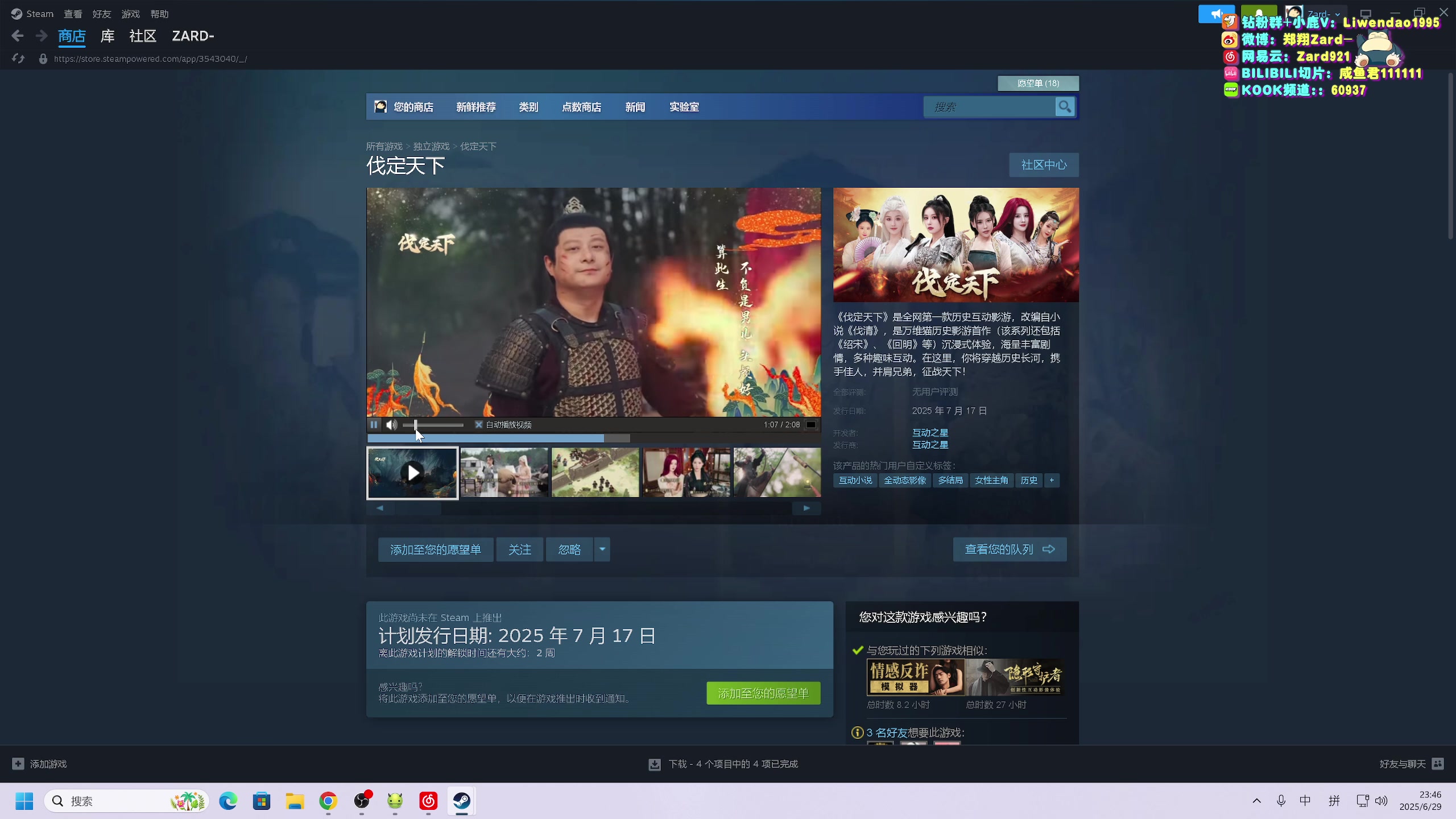Open the green notifications bell button
This screenshot has height=819, width=1456.
point(1259,14)
